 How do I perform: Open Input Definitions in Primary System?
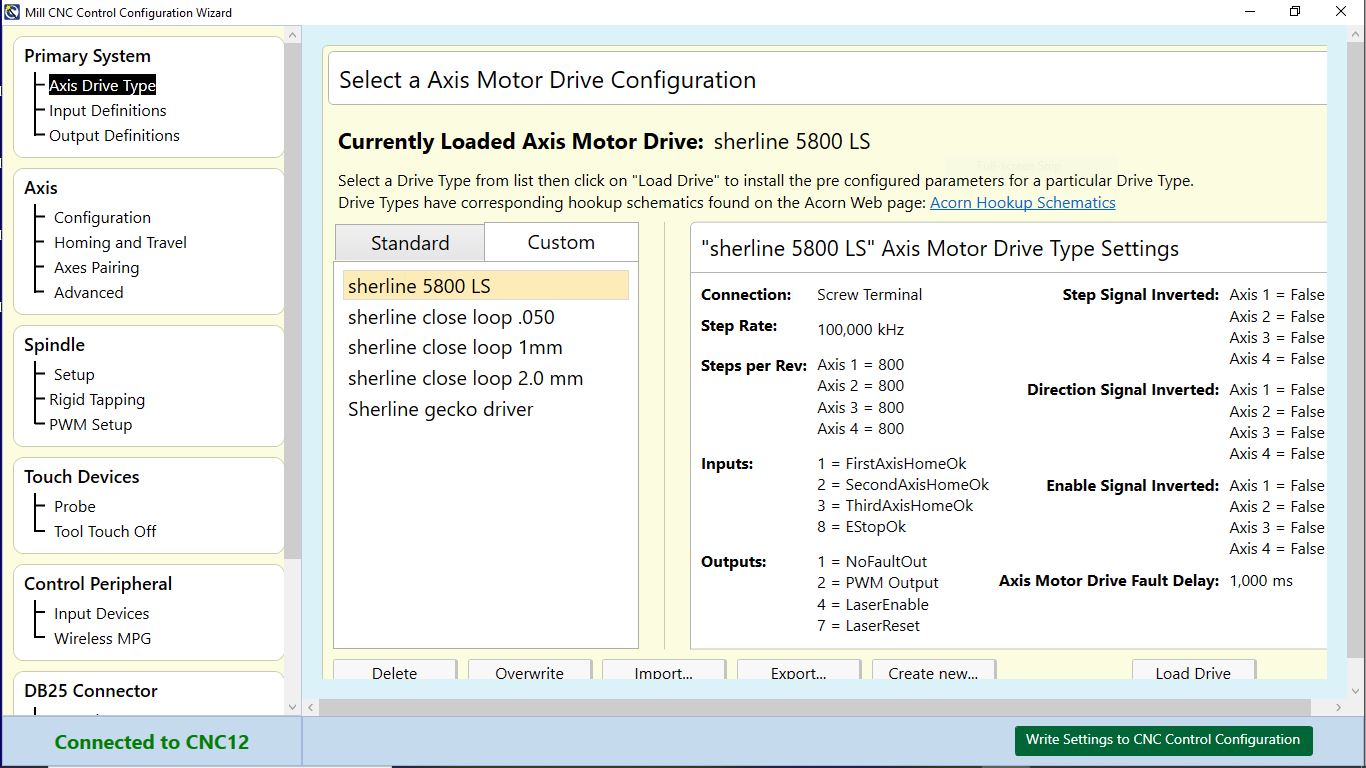(108, 111)
